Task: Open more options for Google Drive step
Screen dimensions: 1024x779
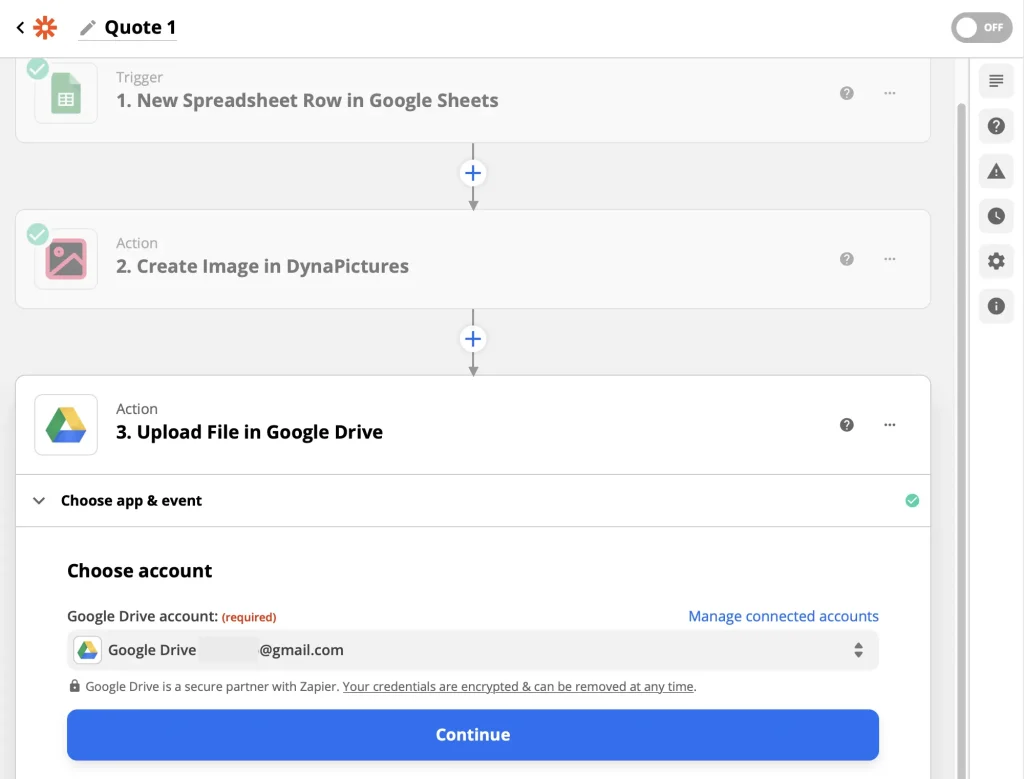Action: (x=889, y=425)
